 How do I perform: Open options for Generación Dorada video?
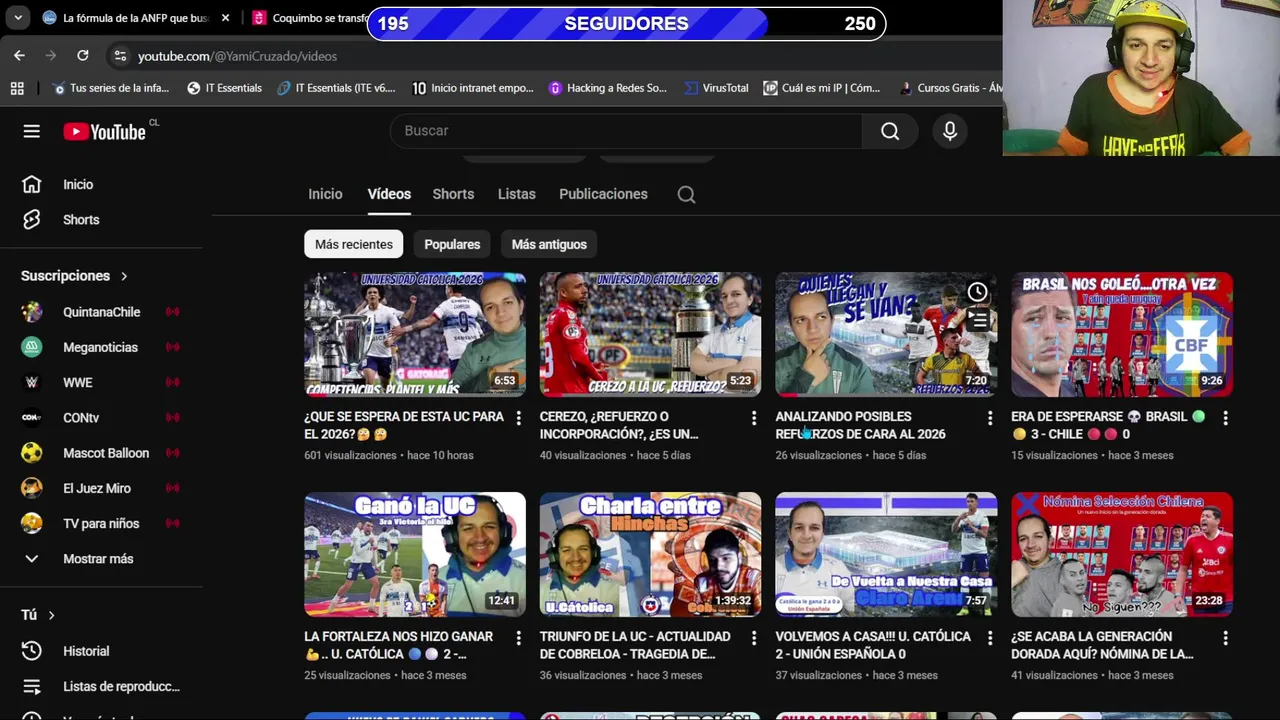coord(1225,638)
